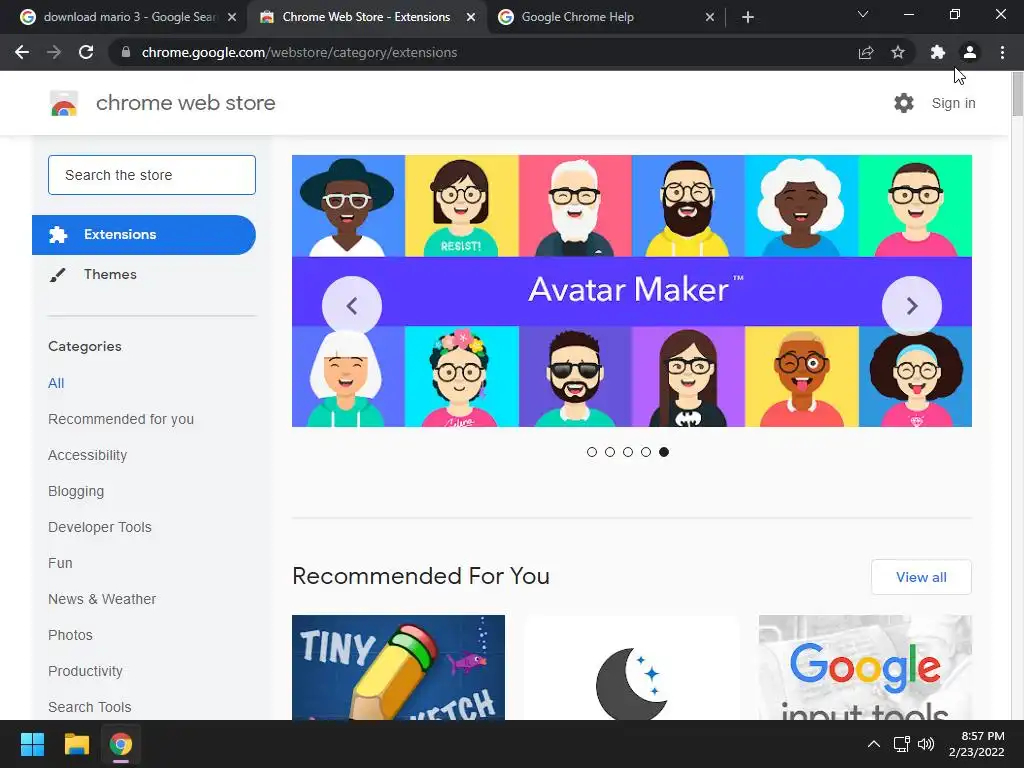Open the Extensions puzzle menu in toolbar

click(x=938, y=52)
